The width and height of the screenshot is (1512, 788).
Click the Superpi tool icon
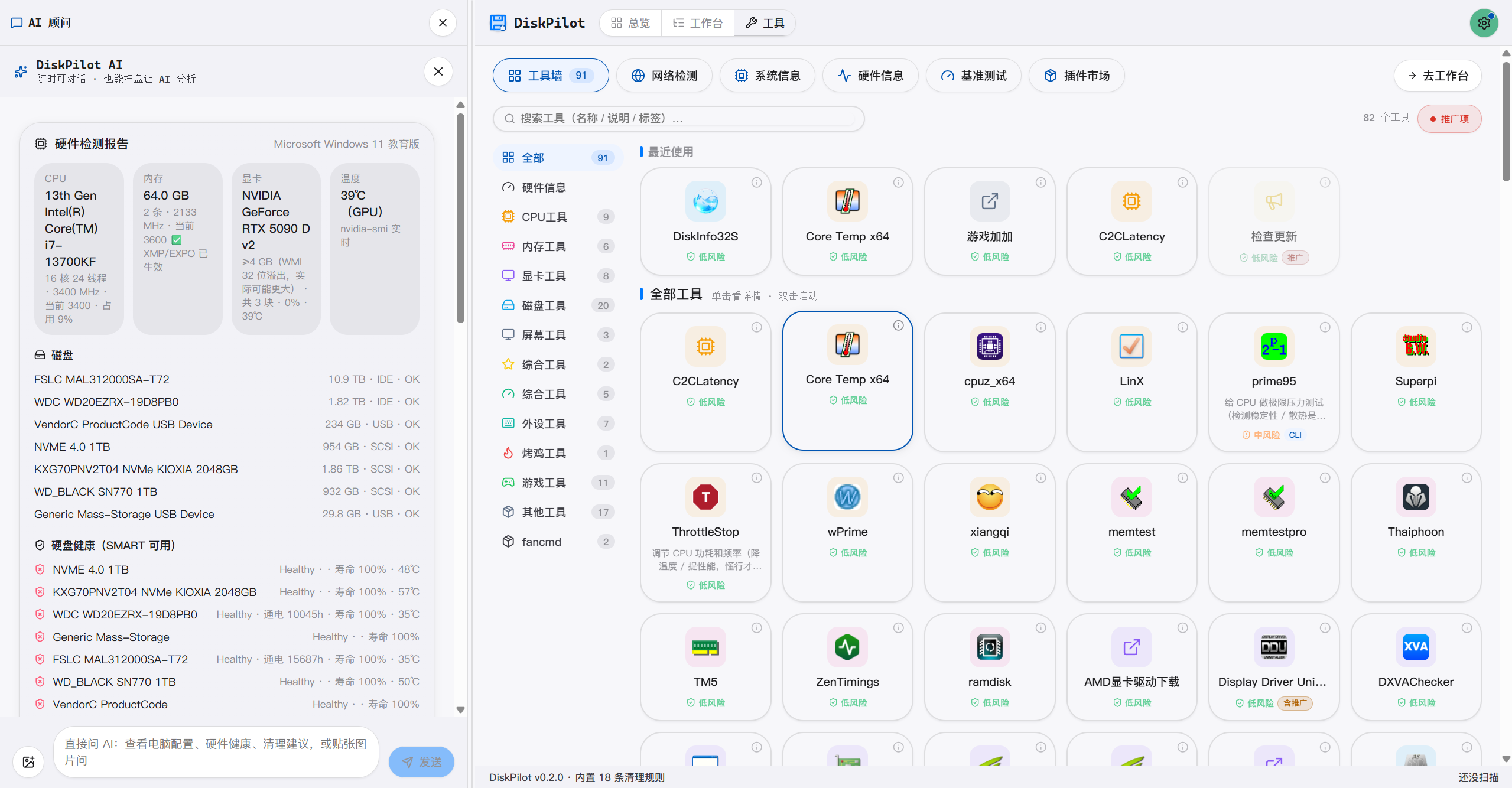point(1416,346)
